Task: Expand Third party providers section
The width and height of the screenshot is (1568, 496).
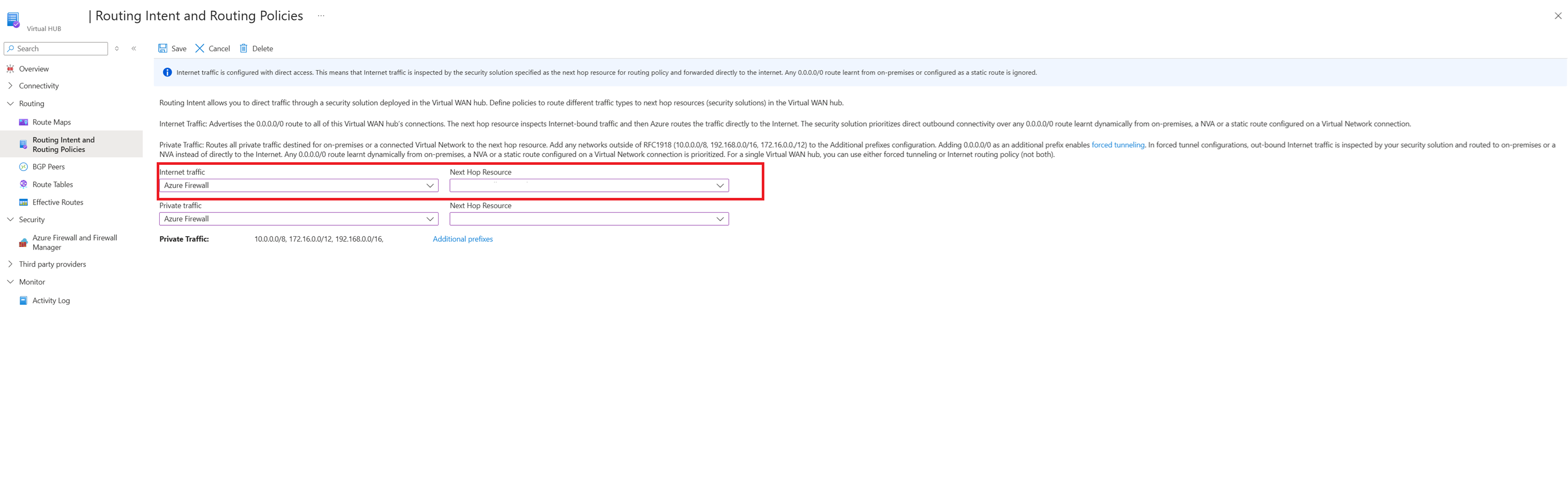Action: click(10, 264)
